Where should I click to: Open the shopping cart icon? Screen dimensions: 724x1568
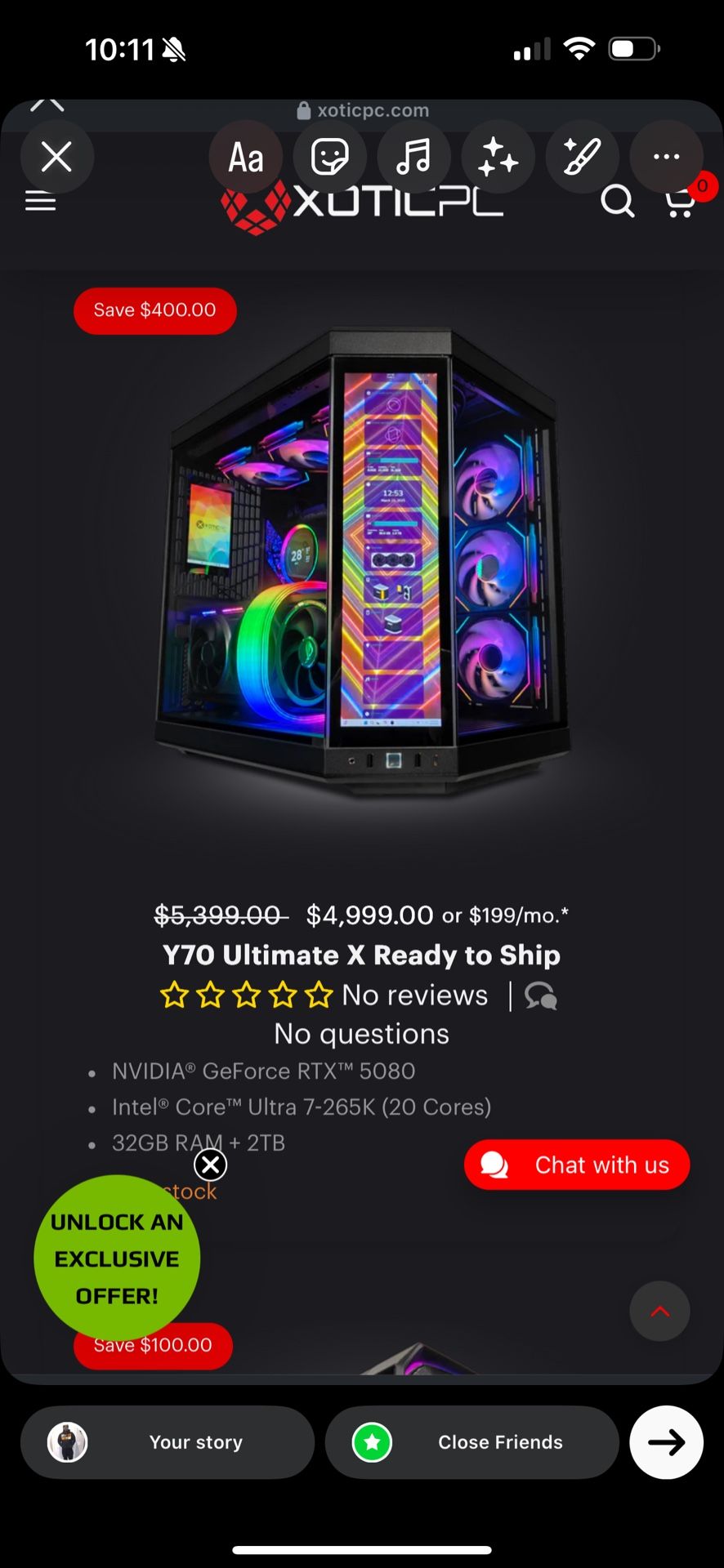point(681,202)
